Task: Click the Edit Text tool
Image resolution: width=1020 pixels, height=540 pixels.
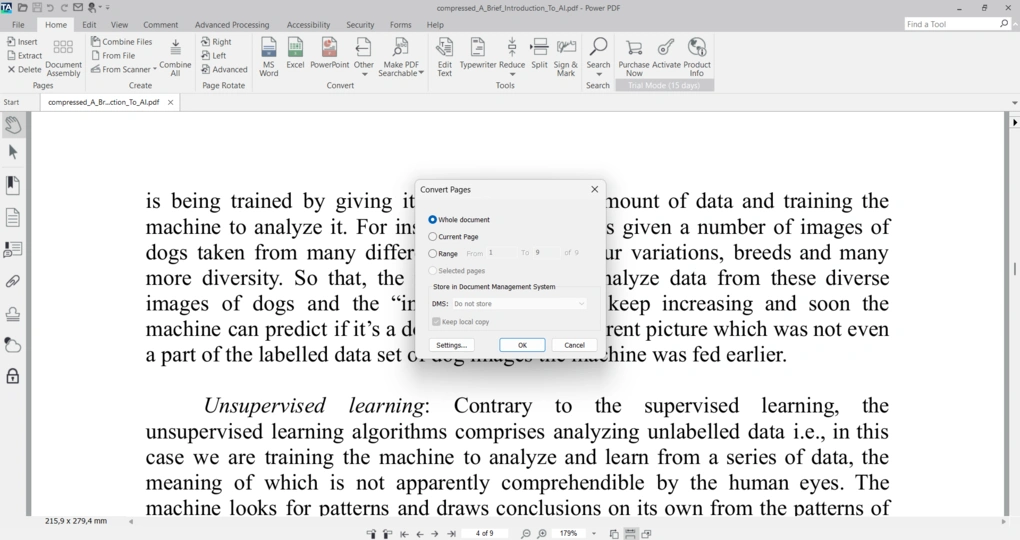Action: [x=444, y=57]
